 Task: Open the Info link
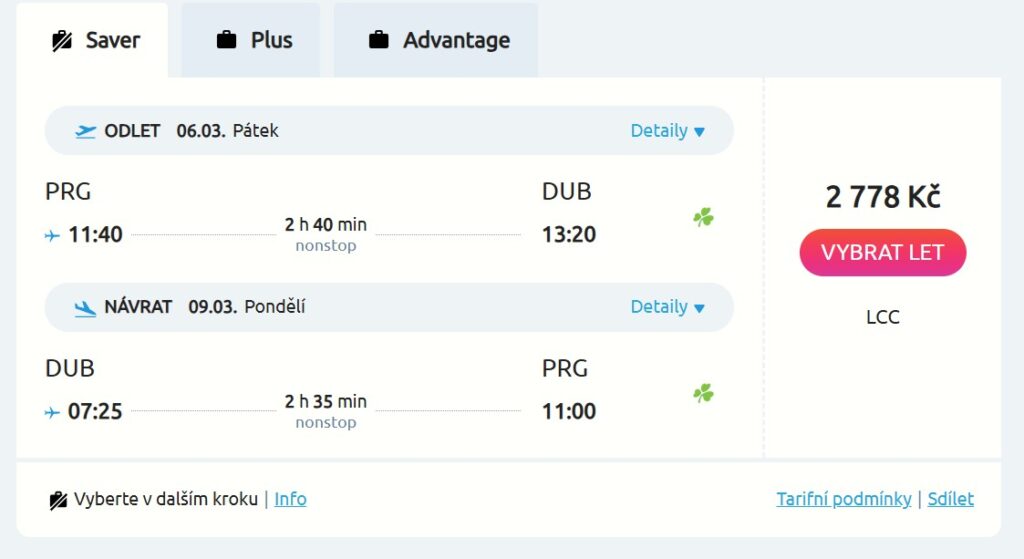pyautogui.click(x=290, y=499)
